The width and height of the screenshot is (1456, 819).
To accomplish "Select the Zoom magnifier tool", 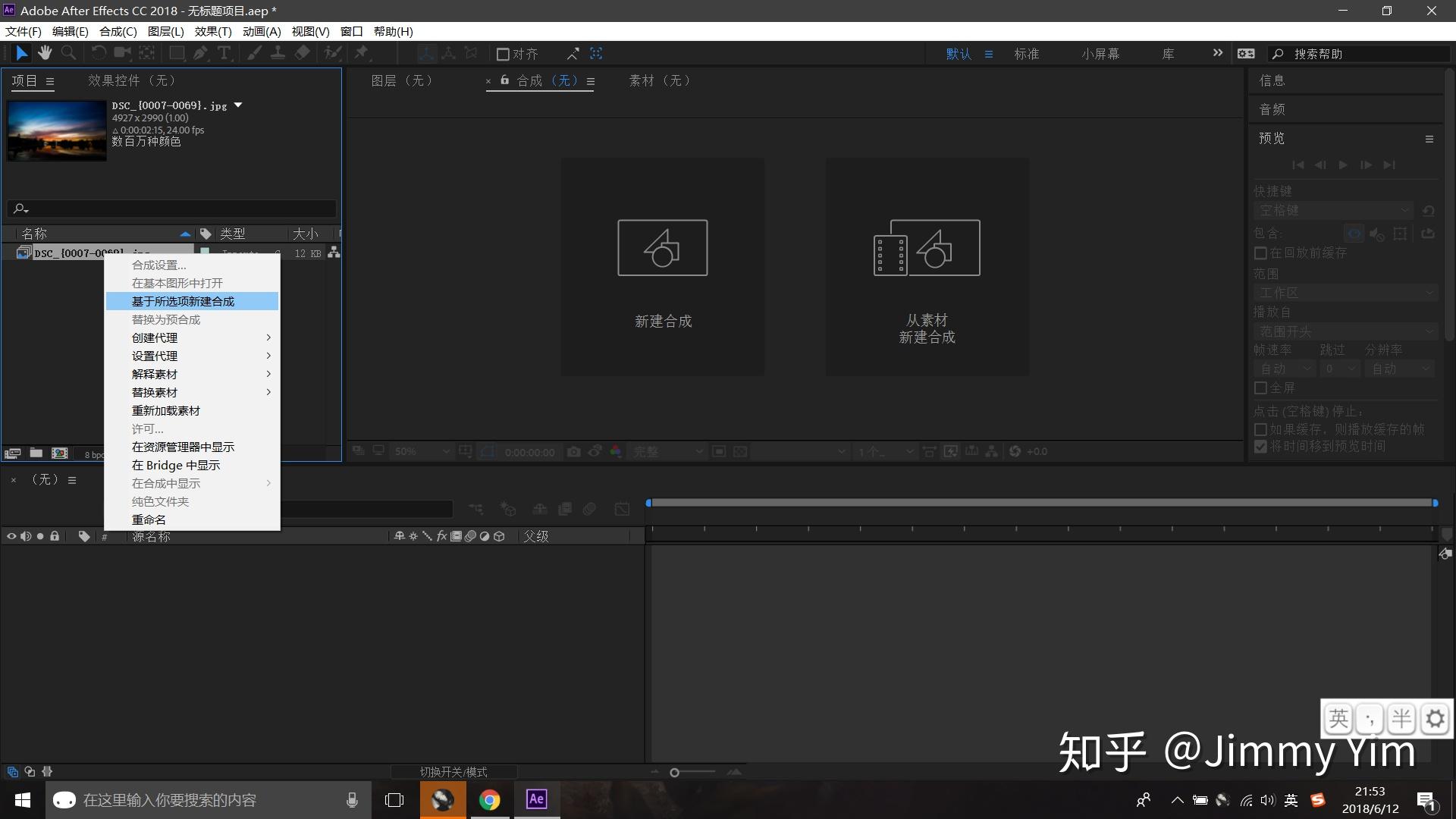I will 68,53.
